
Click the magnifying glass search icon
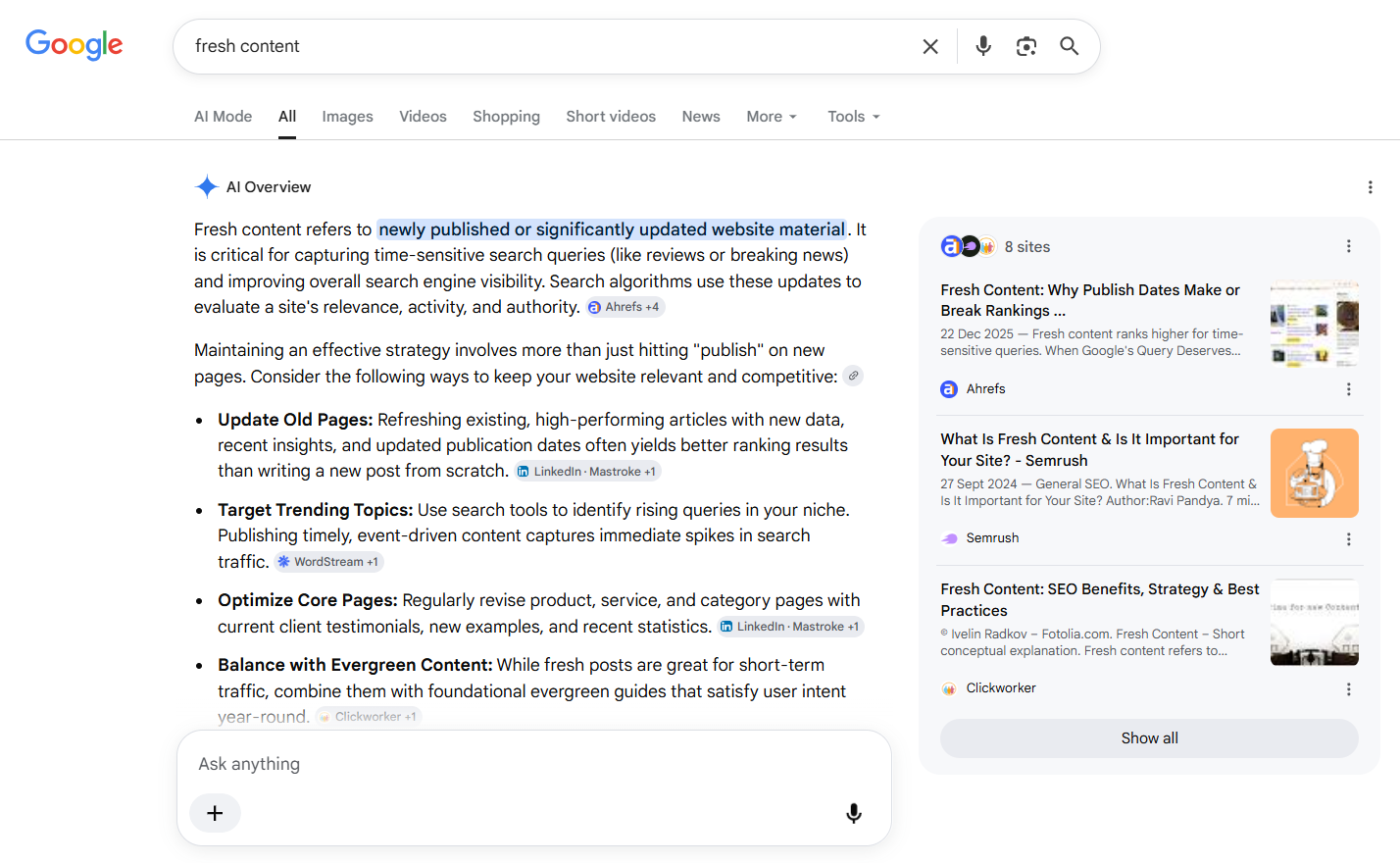tap(1070, 46)
